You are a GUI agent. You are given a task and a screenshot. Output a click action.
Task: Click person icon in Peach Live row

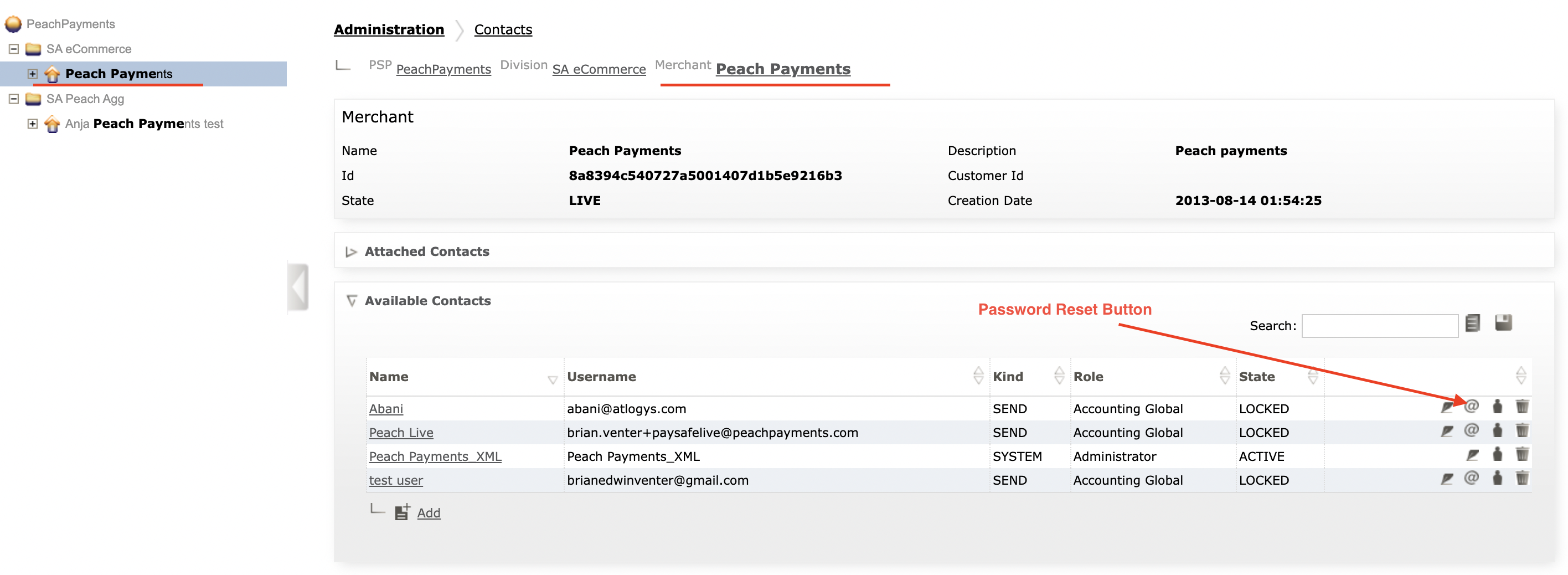[x=1497, y=430]
